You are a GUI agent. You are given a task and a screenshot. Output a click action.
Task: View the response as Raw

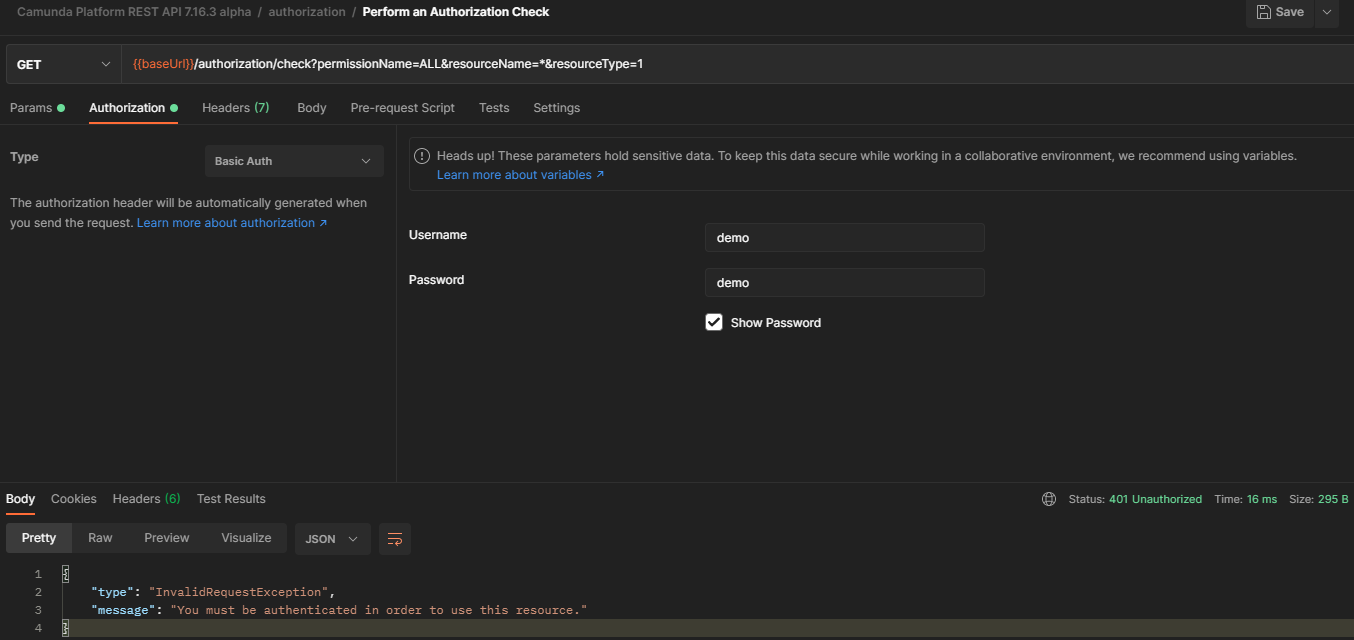[99, 537]
